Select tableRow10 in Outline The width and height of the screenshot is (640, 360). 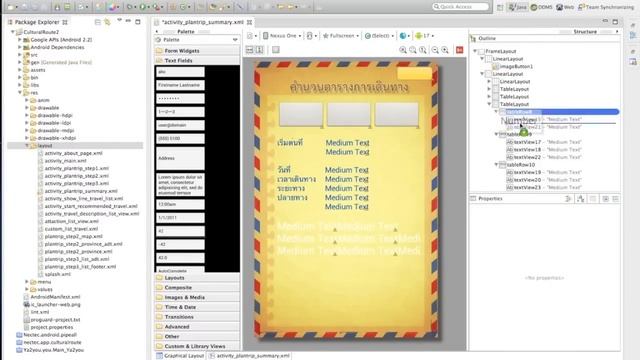click(x=520, y=164)
